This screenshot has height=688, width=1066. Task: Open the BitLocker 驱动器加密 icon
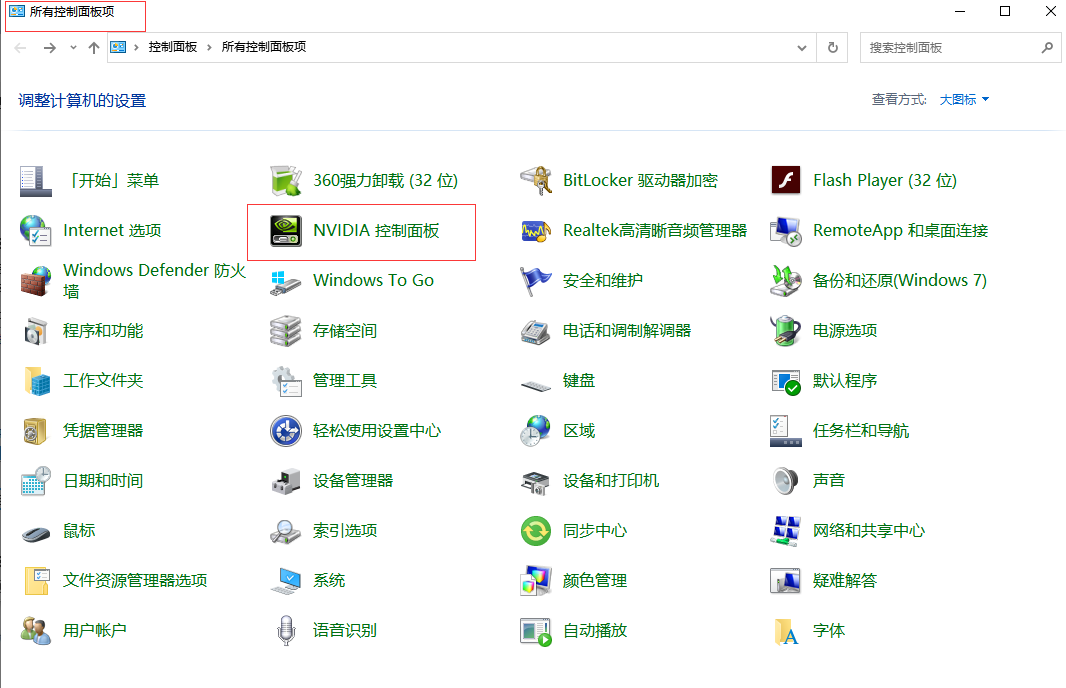coord(536,181)
